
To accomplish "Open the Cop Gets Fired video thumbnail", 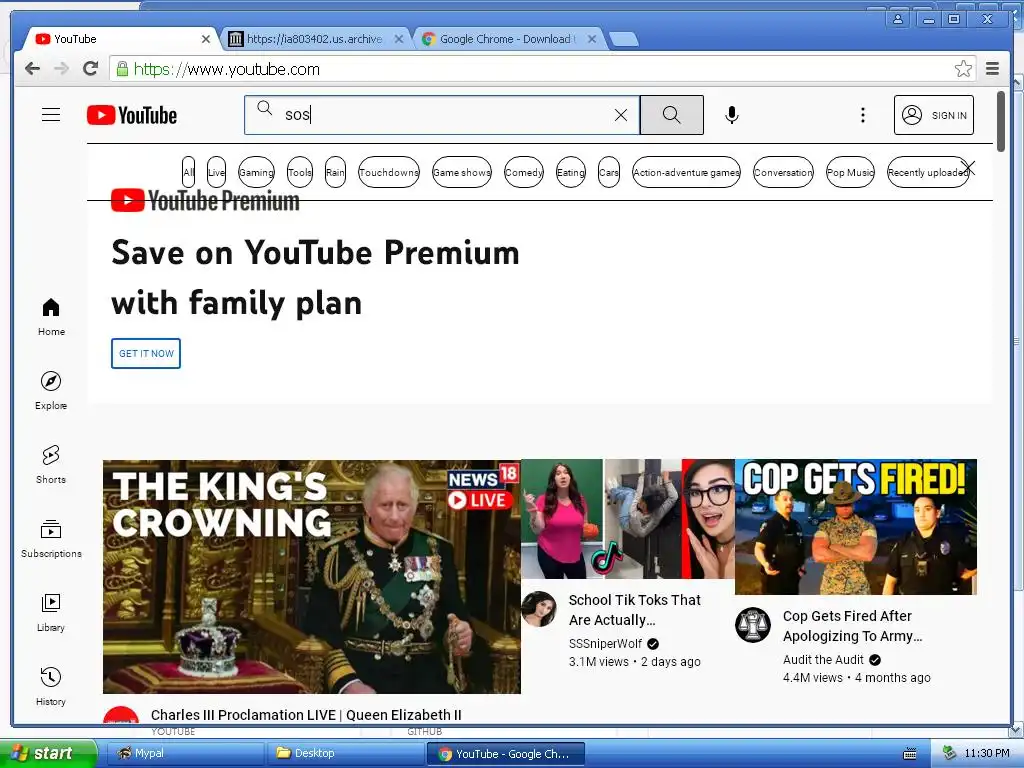I will [x=856, y=526].
